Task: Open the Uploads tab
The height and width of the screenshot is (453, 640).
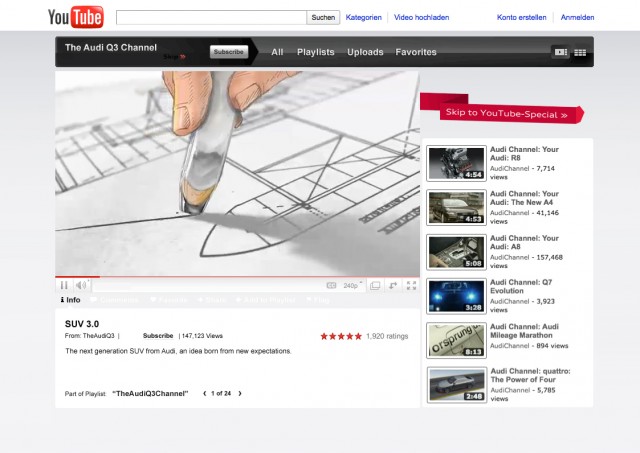Action: (365, 52)
